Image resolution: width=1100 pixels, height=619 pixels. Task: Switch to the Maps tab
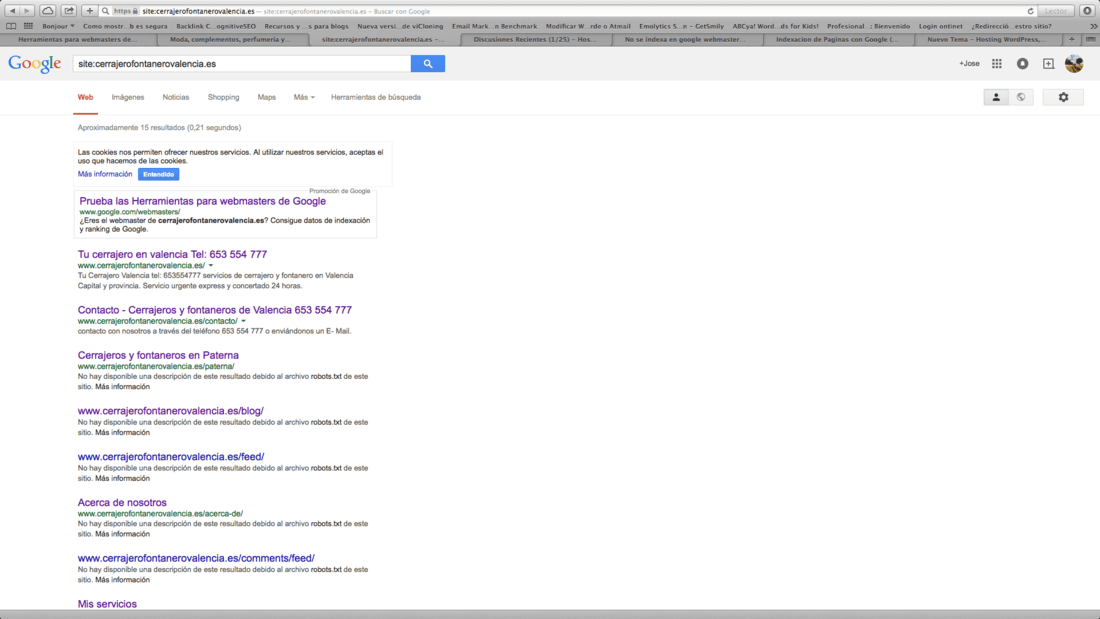click(x=267, y=98)
